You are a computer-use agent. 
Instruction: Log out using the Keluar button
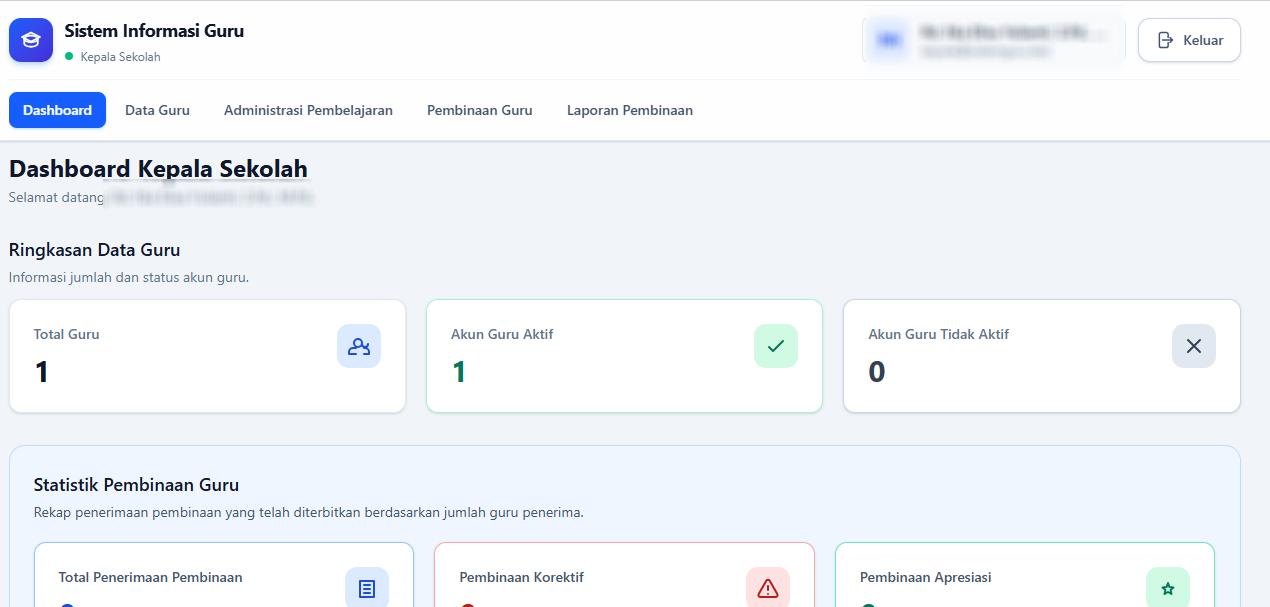pos(1189,40)
